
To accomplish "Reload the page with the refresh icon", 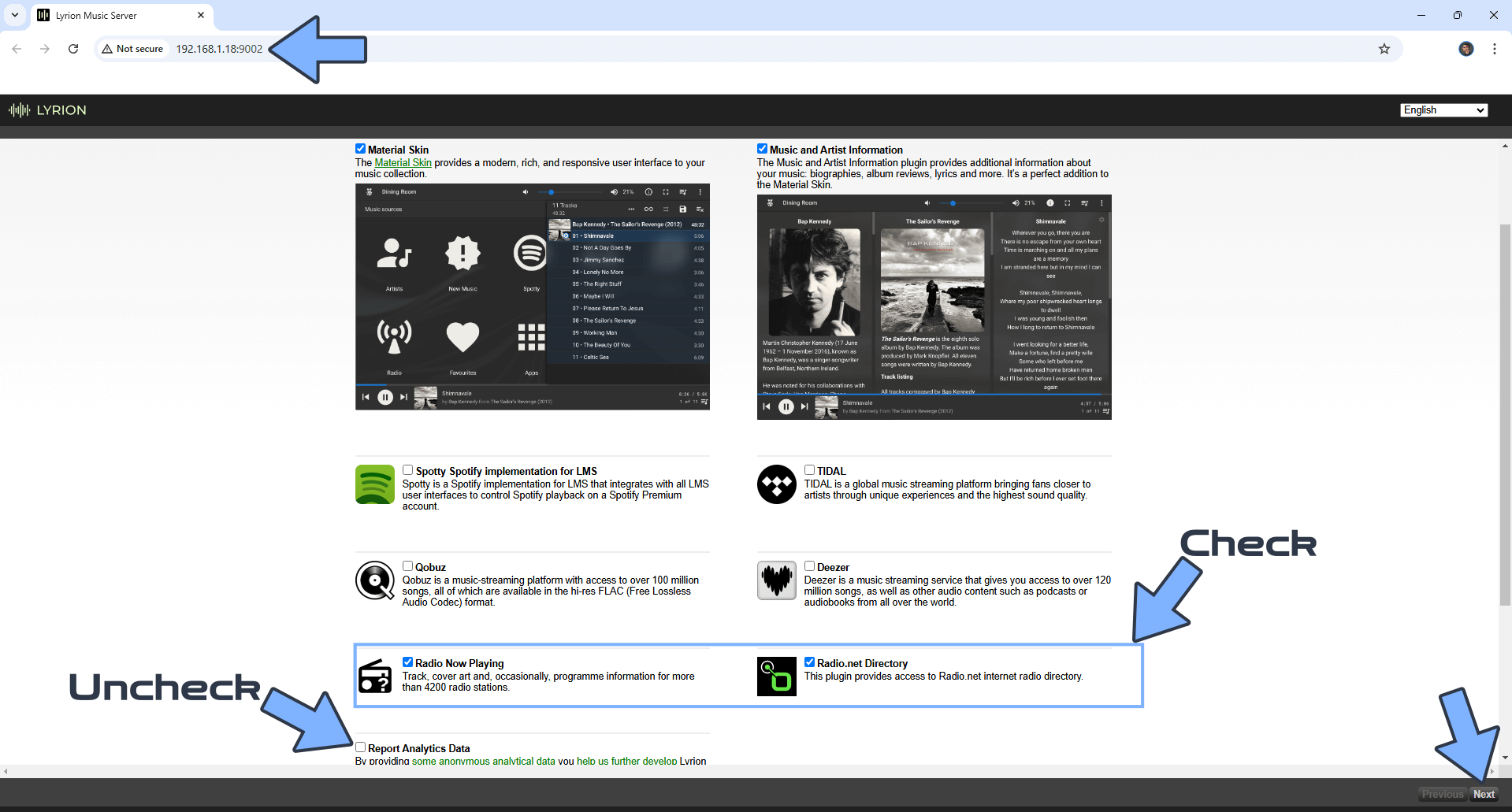I will click(x=73, y=49).
